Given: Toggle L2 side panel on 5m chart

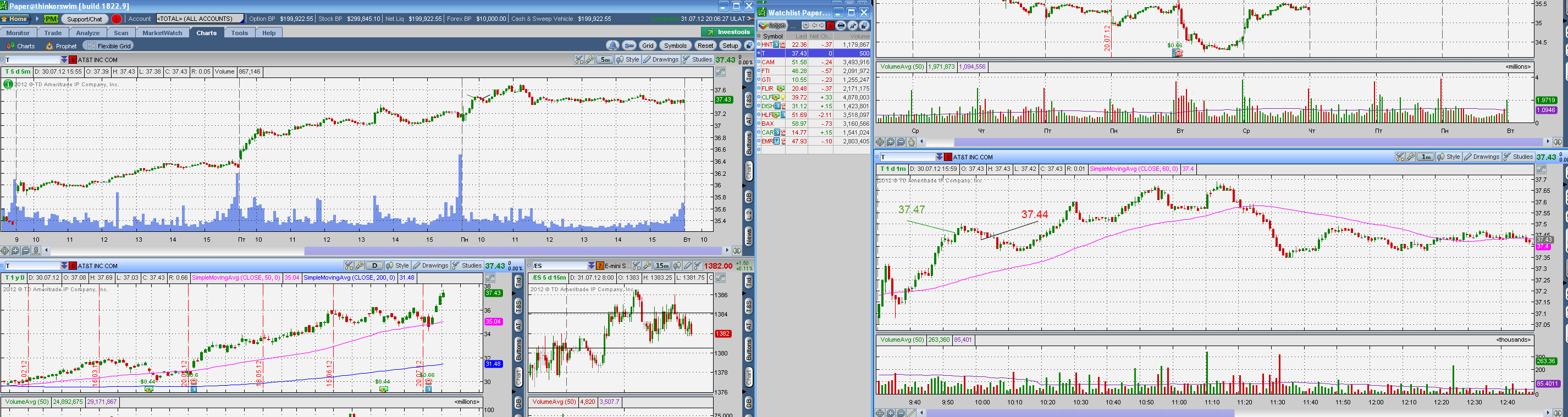Looking at the screenshot, I should pos(749,215).
